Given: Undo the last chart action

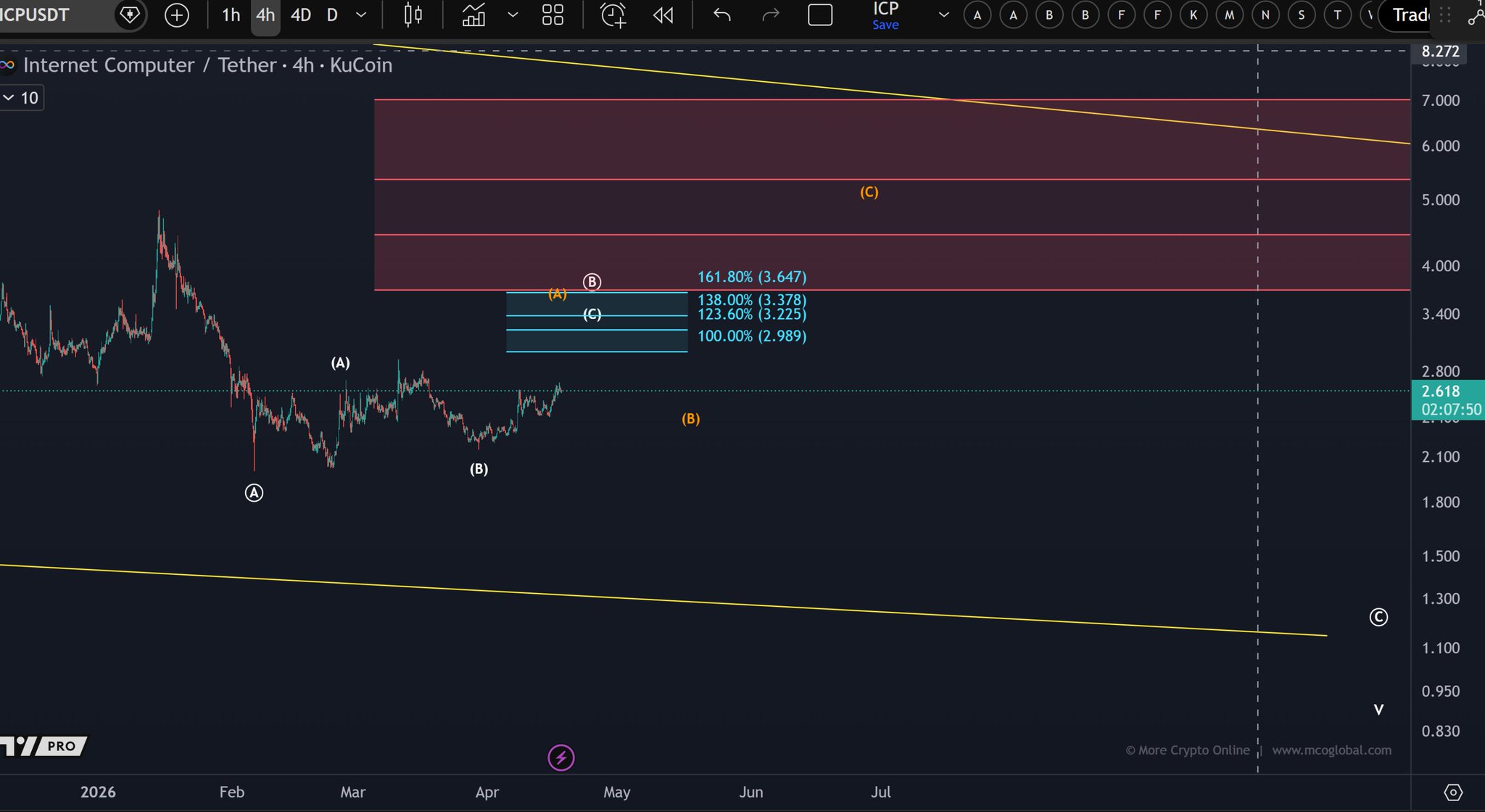Looking at the screenshot, I should 721,14.
